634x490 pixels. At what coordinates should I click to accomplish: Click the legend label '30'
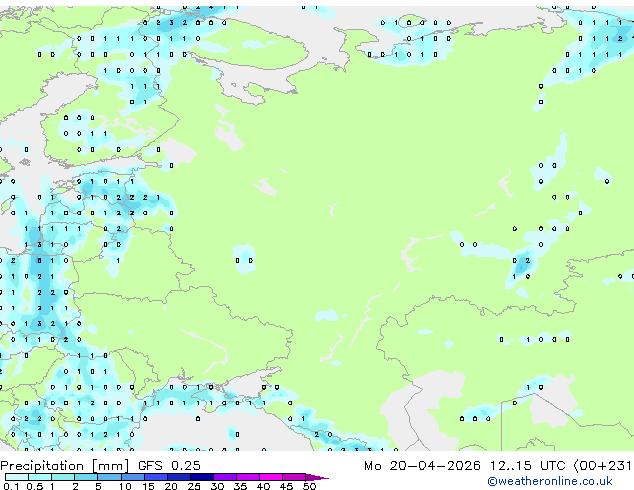pyautogui.click(x=217, y=486)
